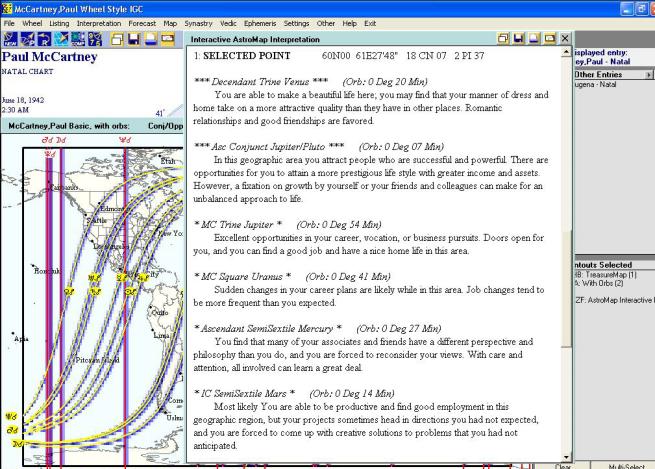Click the 'McCartney,Paul Basic, with orbs' map header
The image size is (655, 469).
[69, 126]
